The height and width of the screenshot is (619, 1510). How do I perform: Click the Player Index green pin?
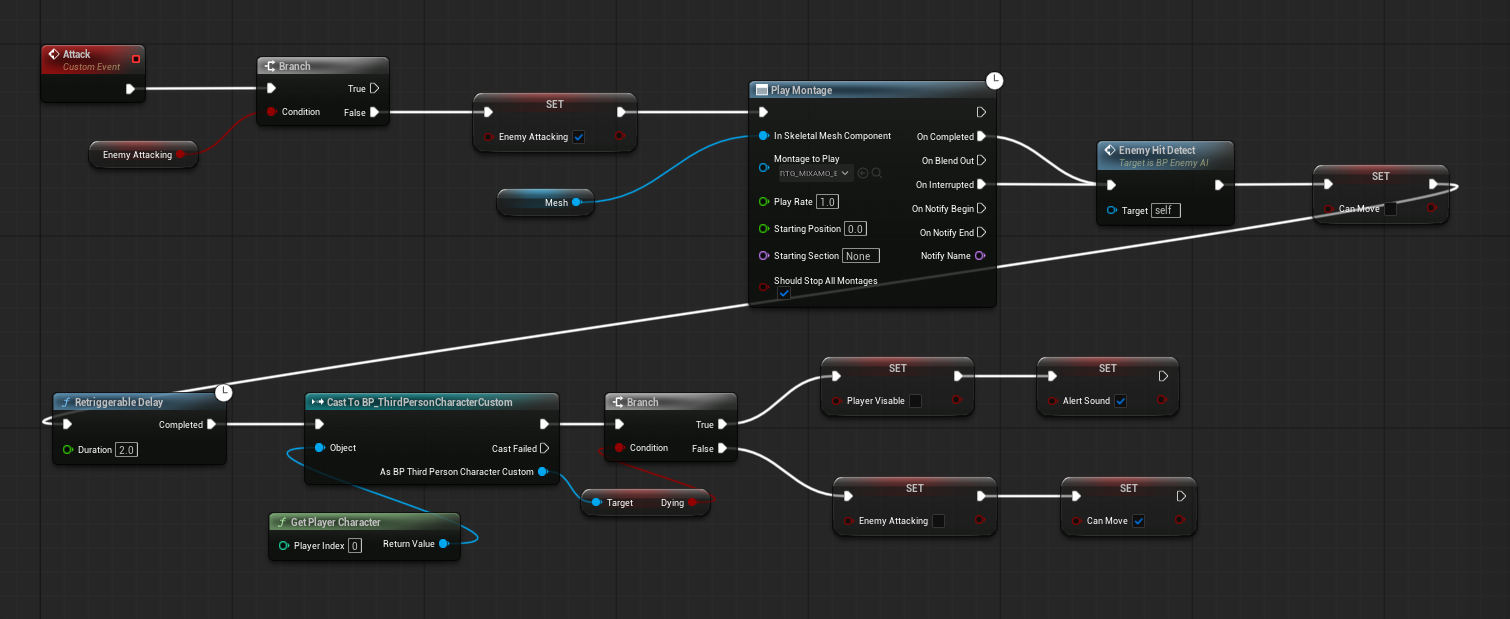(284, 546)
